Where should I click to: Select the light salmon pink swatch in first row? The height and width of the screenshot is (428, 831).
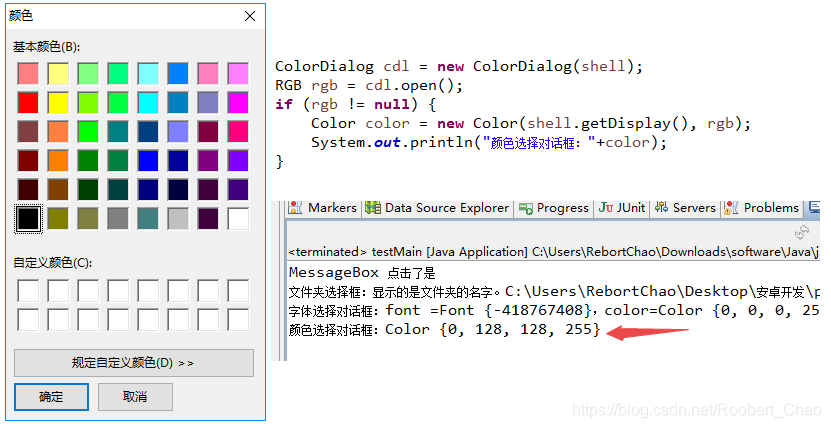(28, 74)
